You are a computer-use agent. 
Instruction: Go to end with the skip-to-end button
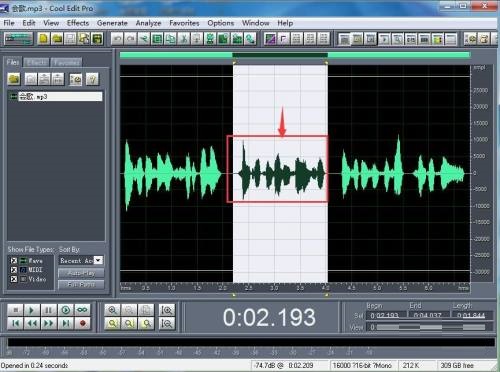point(66,323)
